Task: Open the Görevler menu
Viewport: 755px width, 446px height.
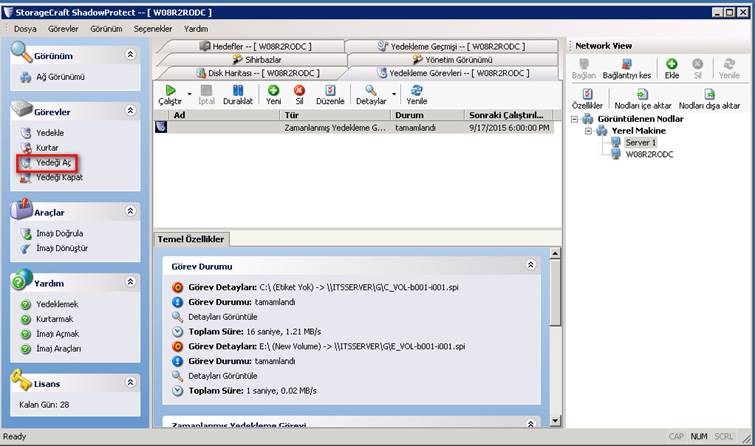Action: pyautogui.click(x=63, y=29)
